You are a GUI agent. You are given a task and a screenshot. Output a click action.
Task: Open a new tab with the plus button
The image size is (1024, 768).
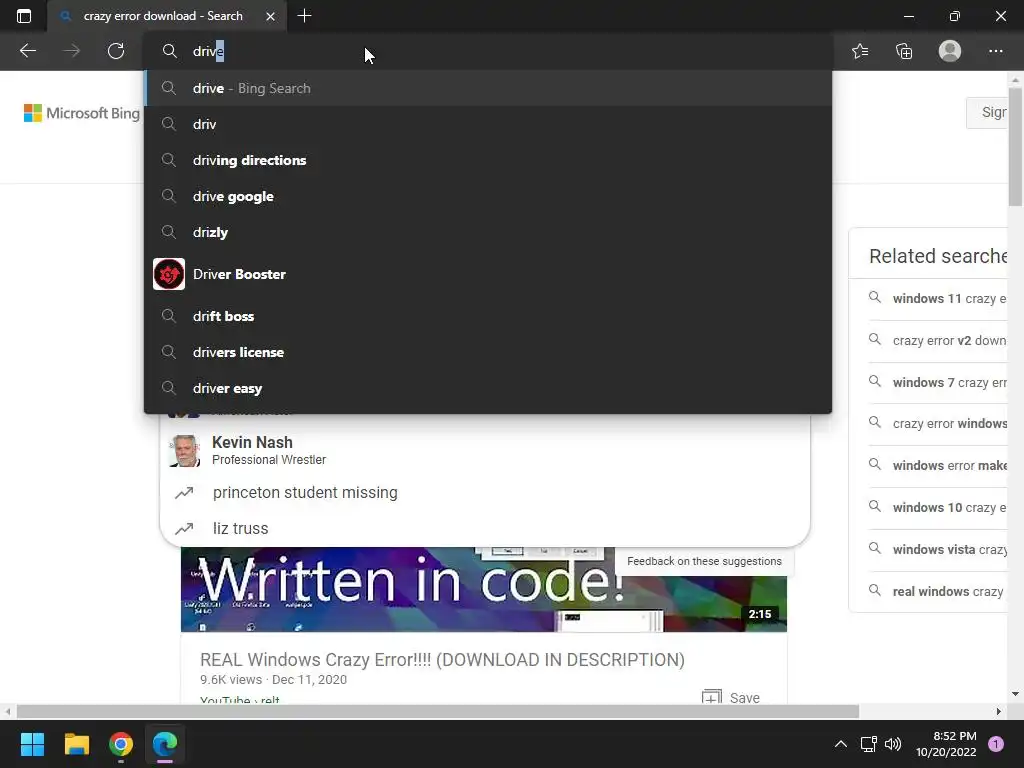point(304,16)
